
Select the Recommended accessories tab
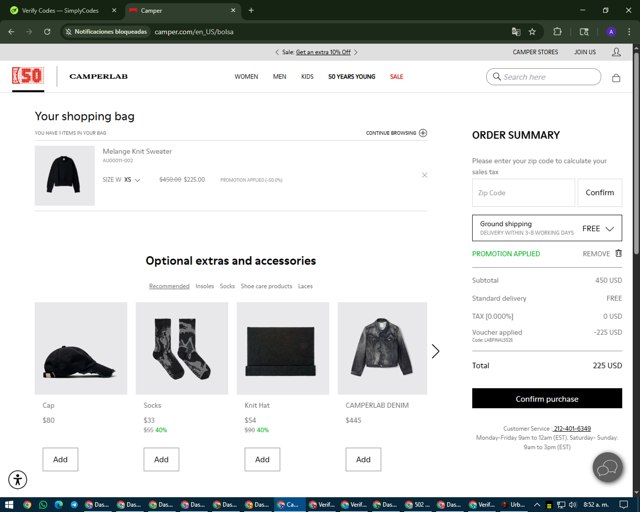click(x=169, y=286)
